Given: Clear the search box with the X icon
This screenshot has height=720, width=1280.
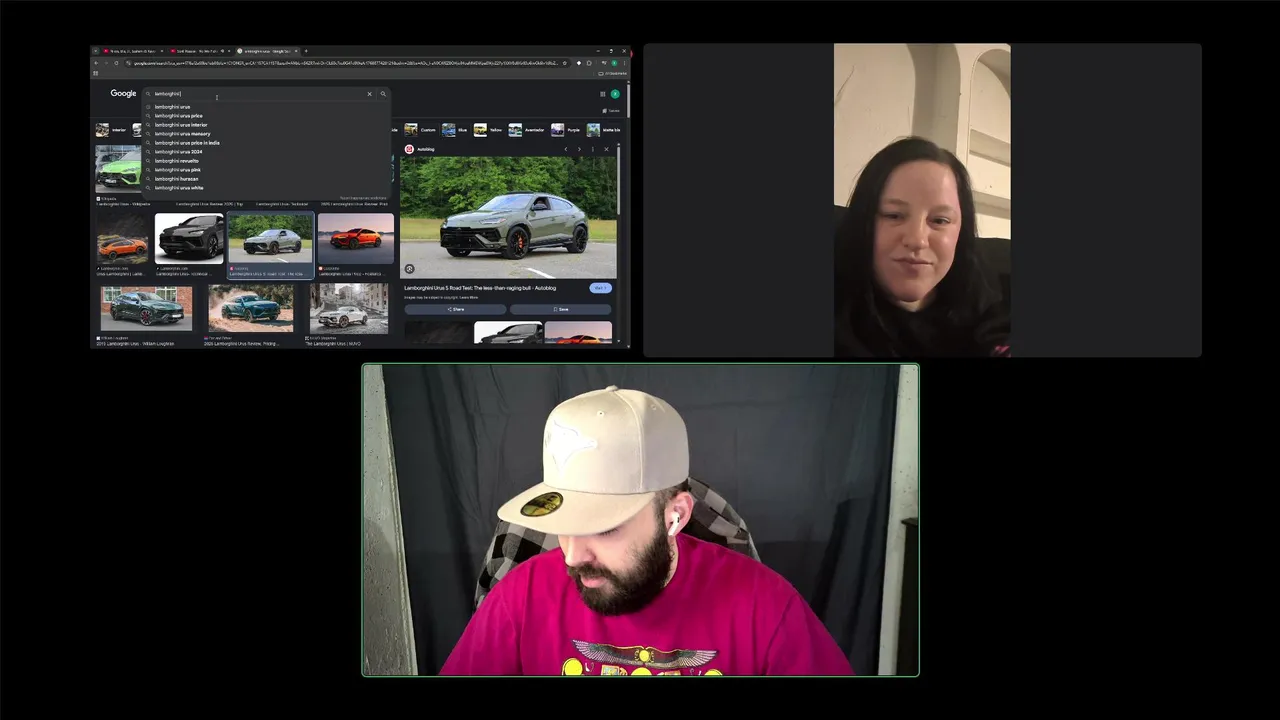Looking at the screenshot, I should coord(369,94).
